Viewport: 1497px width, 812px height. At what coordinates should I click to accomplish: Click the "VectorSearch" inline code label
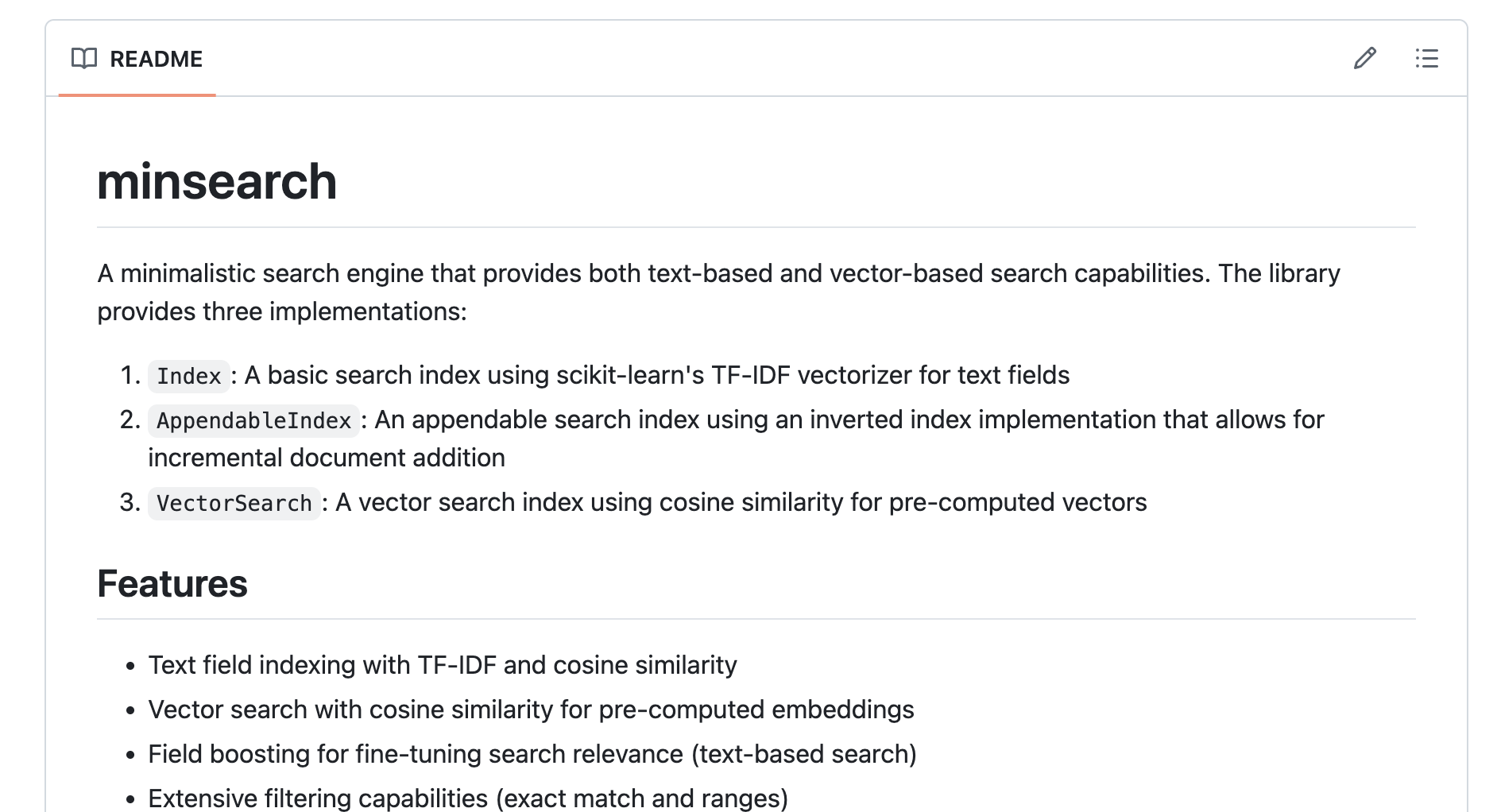234,503
